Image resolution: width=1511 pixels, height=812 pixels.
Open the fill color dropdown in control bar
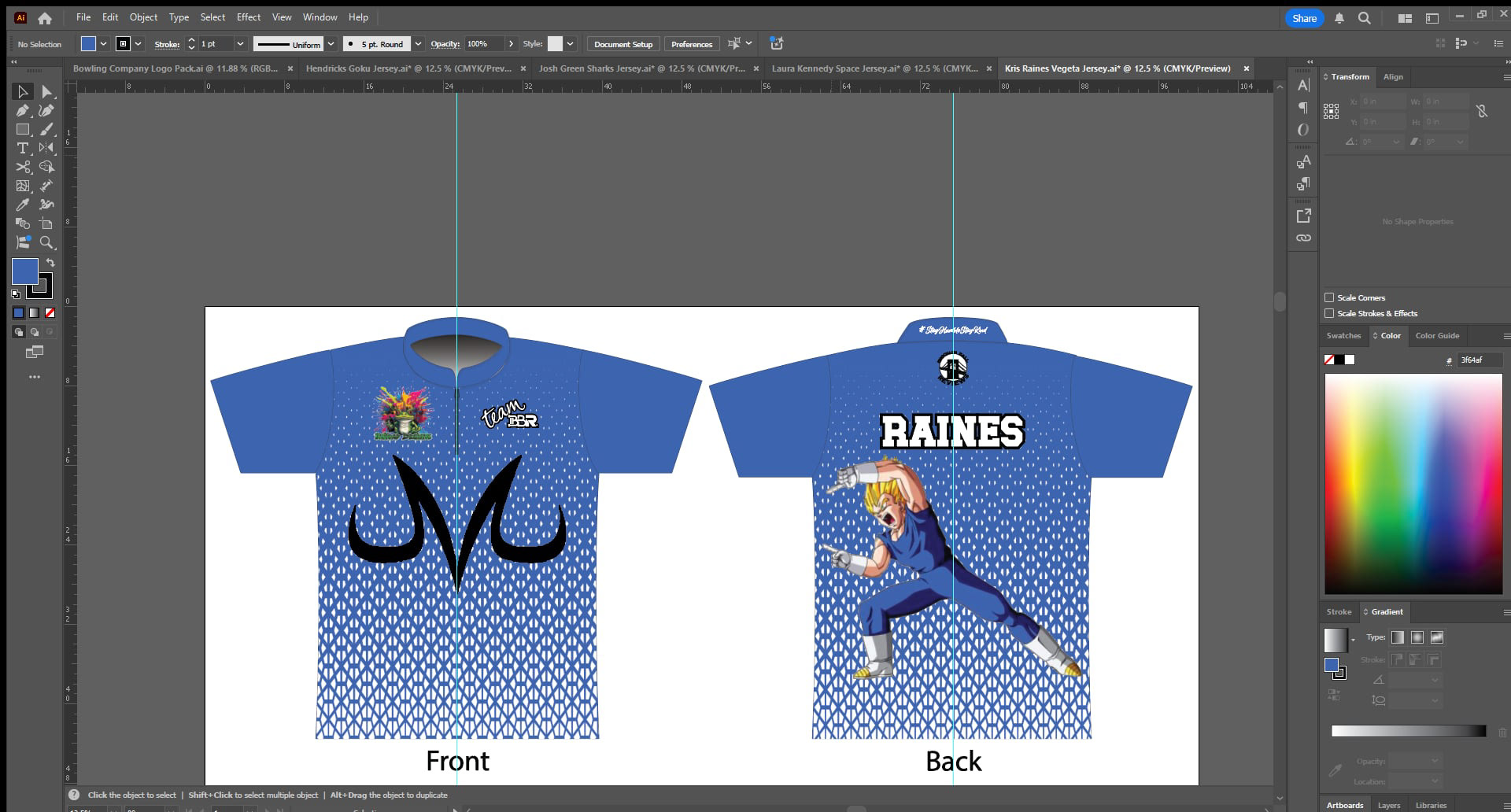tap(103, 44)
